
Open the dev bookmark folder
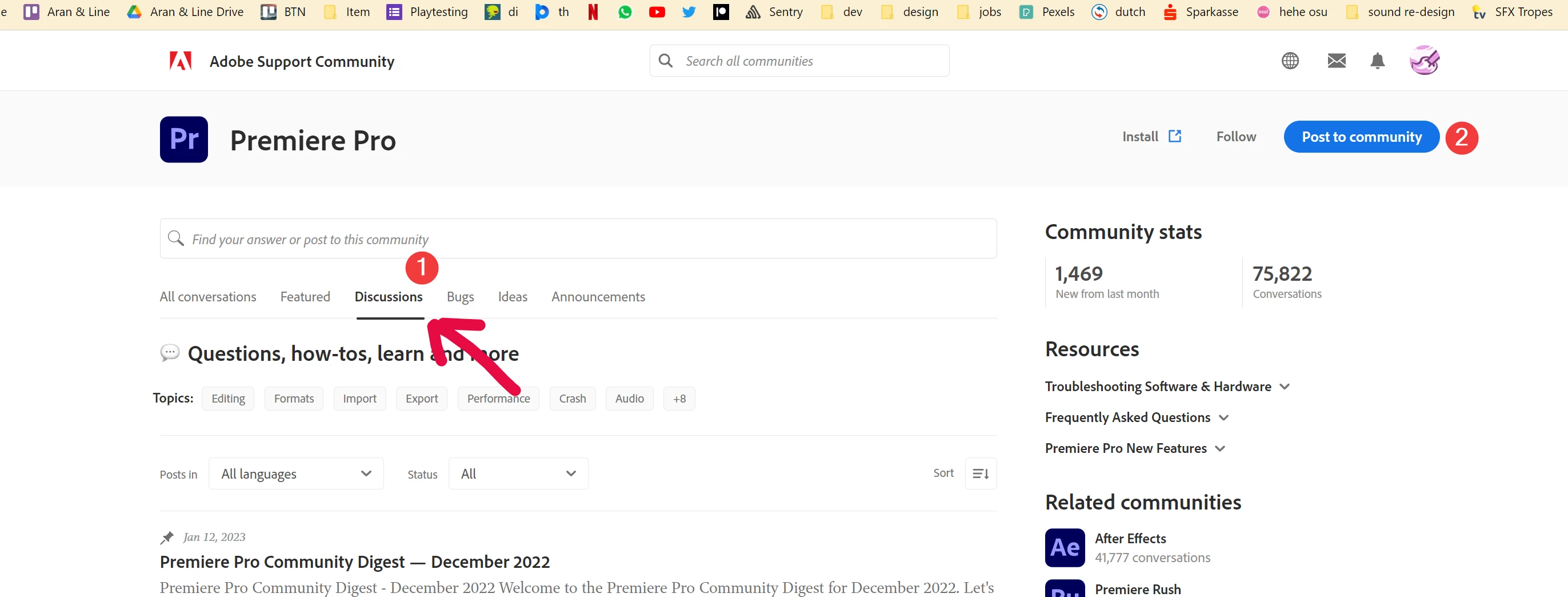pyautogui.click(x=841, y=11)
